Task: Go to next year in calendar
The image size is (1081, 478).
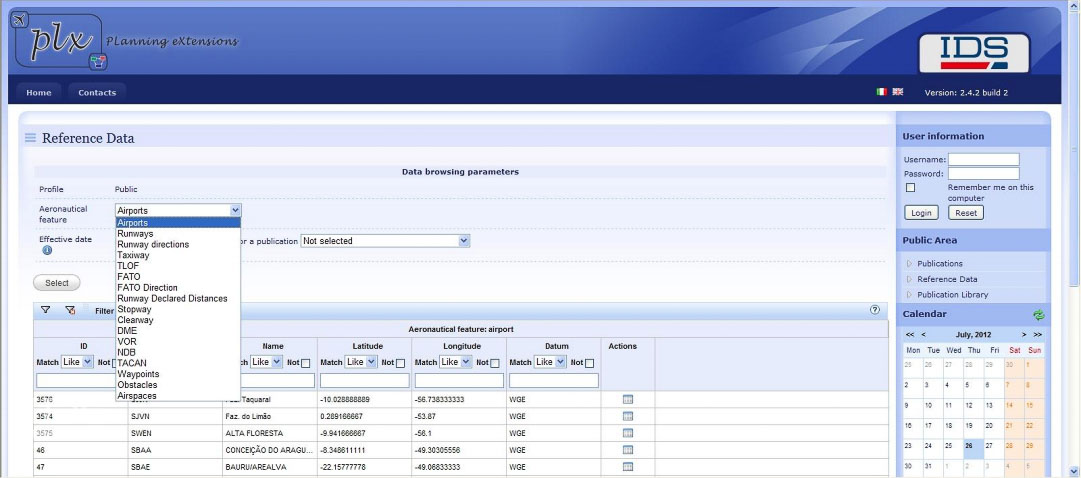Action: pos(1038,335)
